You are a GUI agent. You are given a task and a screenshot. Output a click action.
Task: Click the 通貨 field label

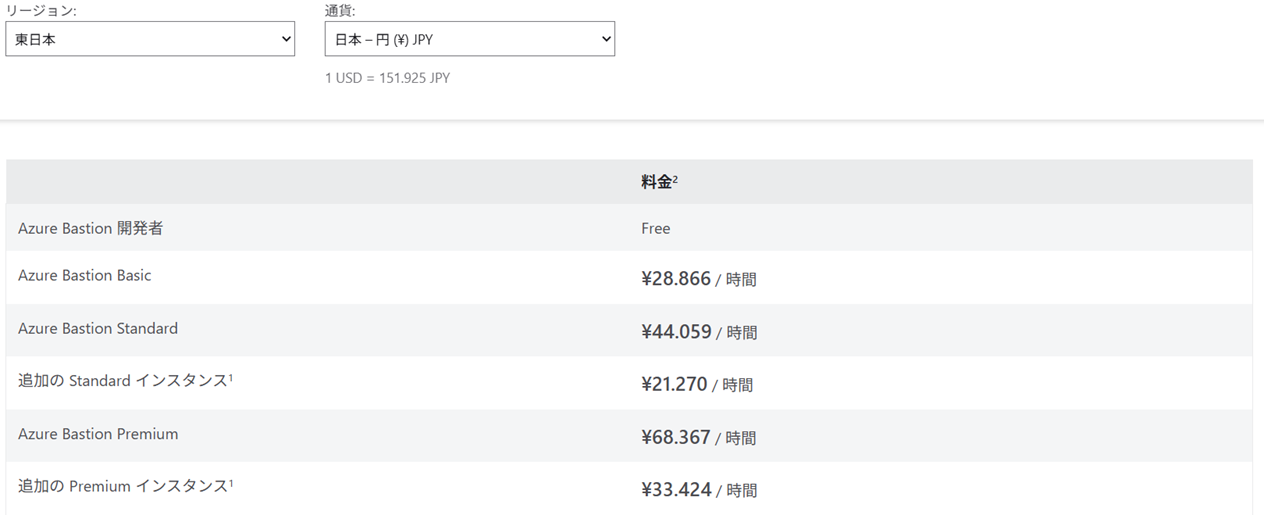tap(340, 10)
